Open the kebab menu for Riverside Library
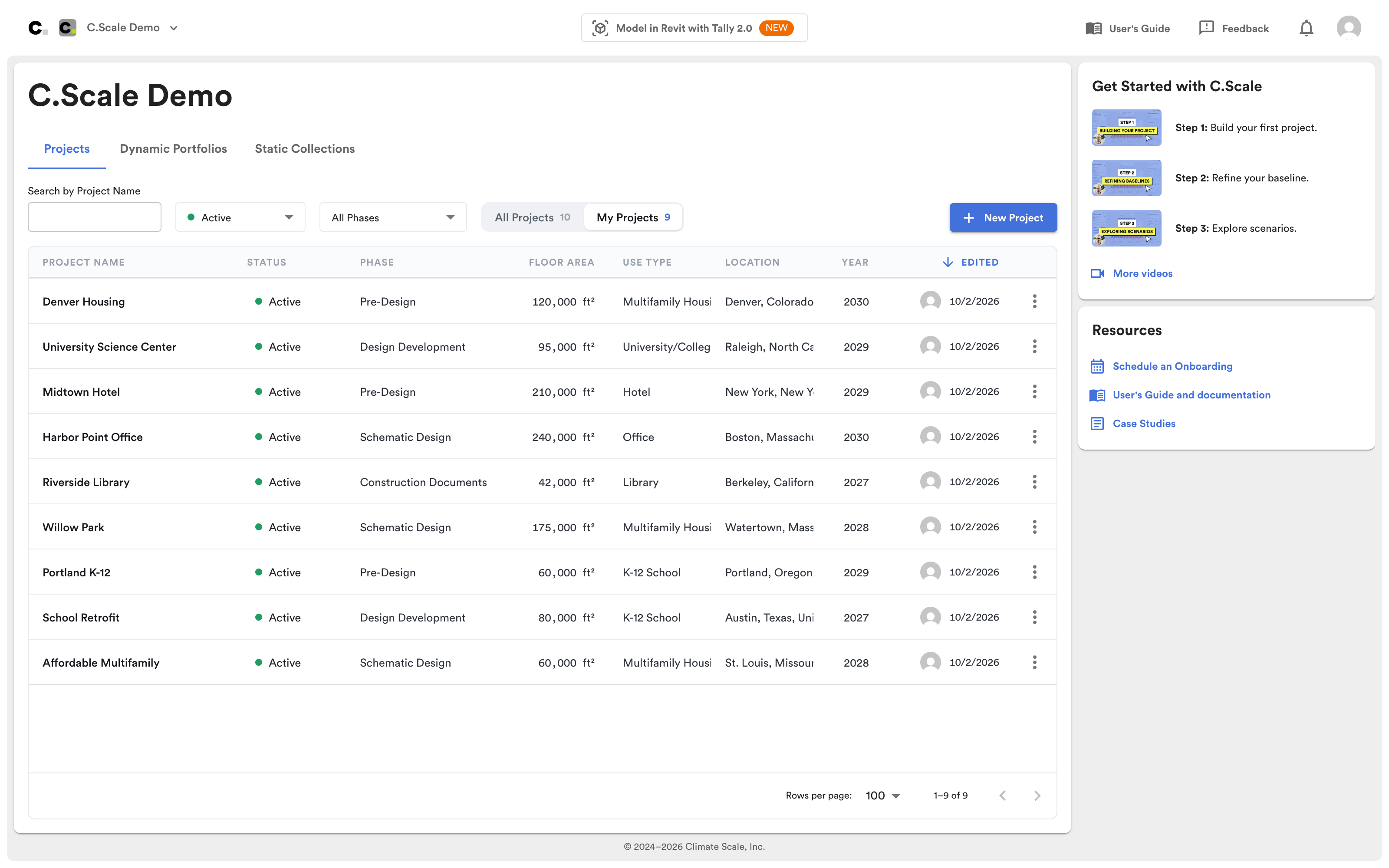Viewport: 1389px width, 868px height. click(1034, 482)
